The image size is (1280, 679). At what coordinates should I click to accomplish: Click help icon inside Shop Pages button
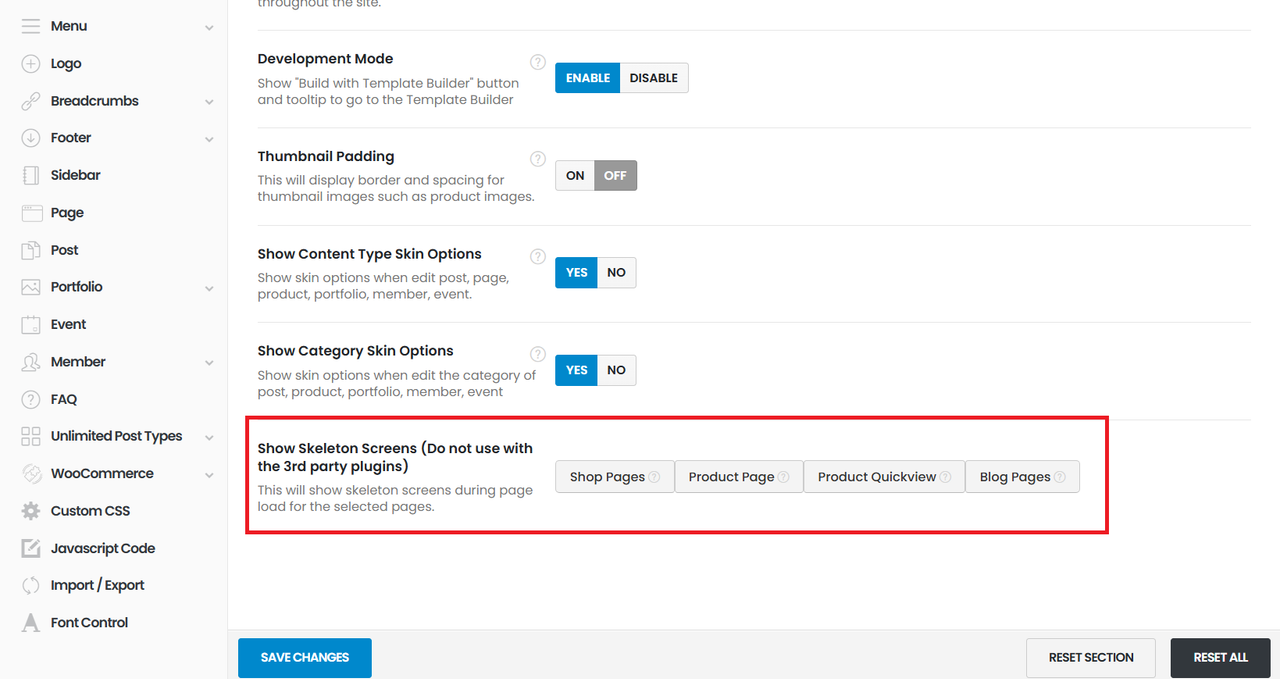[654, 477]
